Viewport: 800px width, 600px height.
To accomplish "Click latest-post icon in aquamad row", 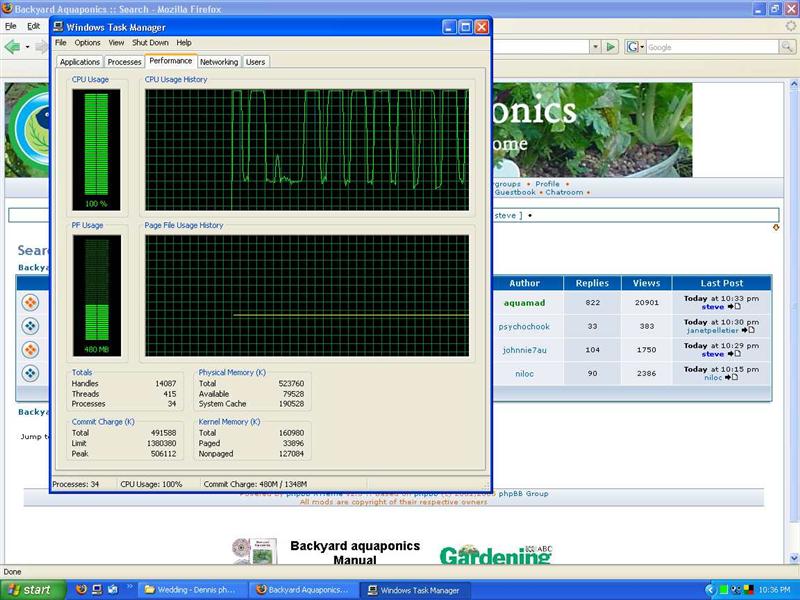I will click(x=735, y=307).
